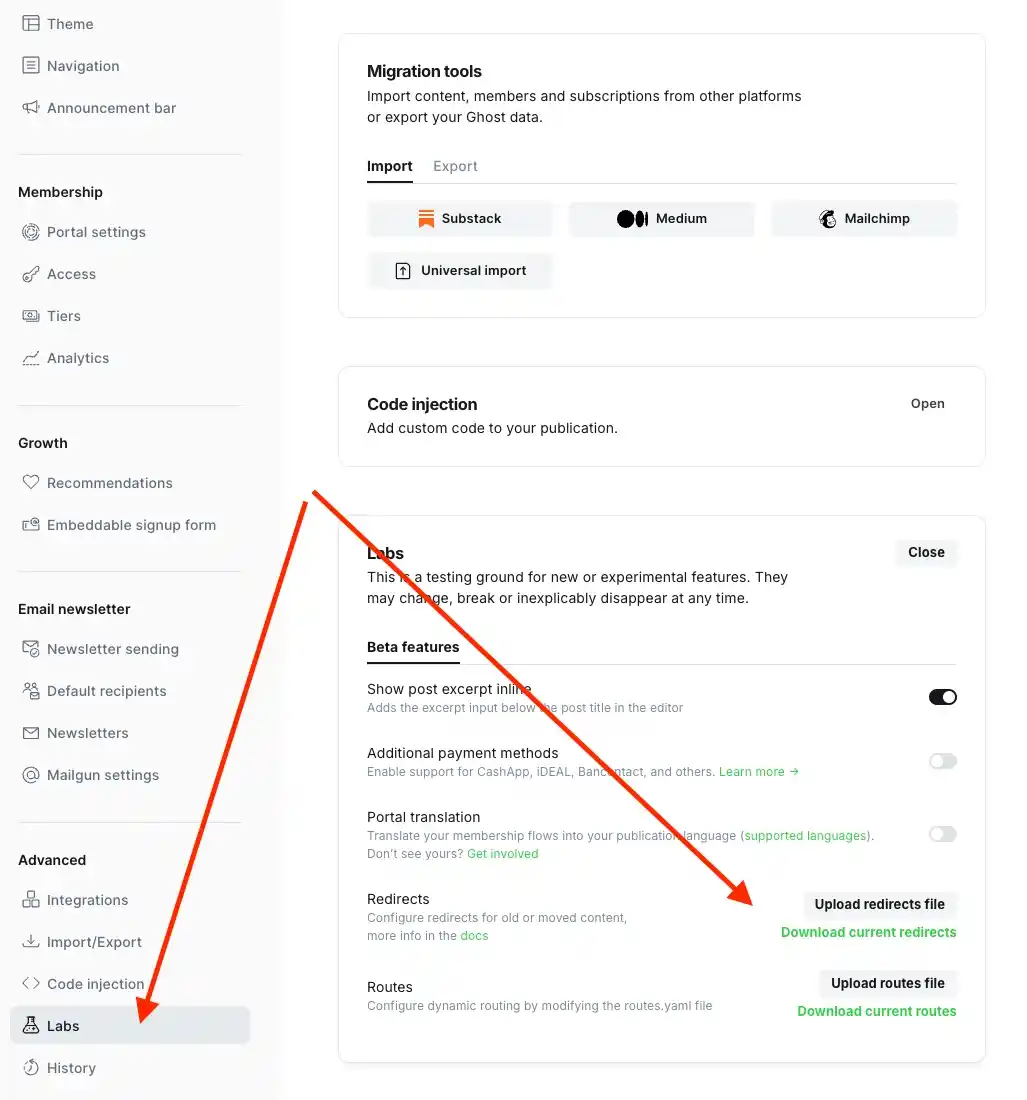Turn on the Portal translation toggle
The height and width of the screenshot is (1100, 1027).
[941, 834]
